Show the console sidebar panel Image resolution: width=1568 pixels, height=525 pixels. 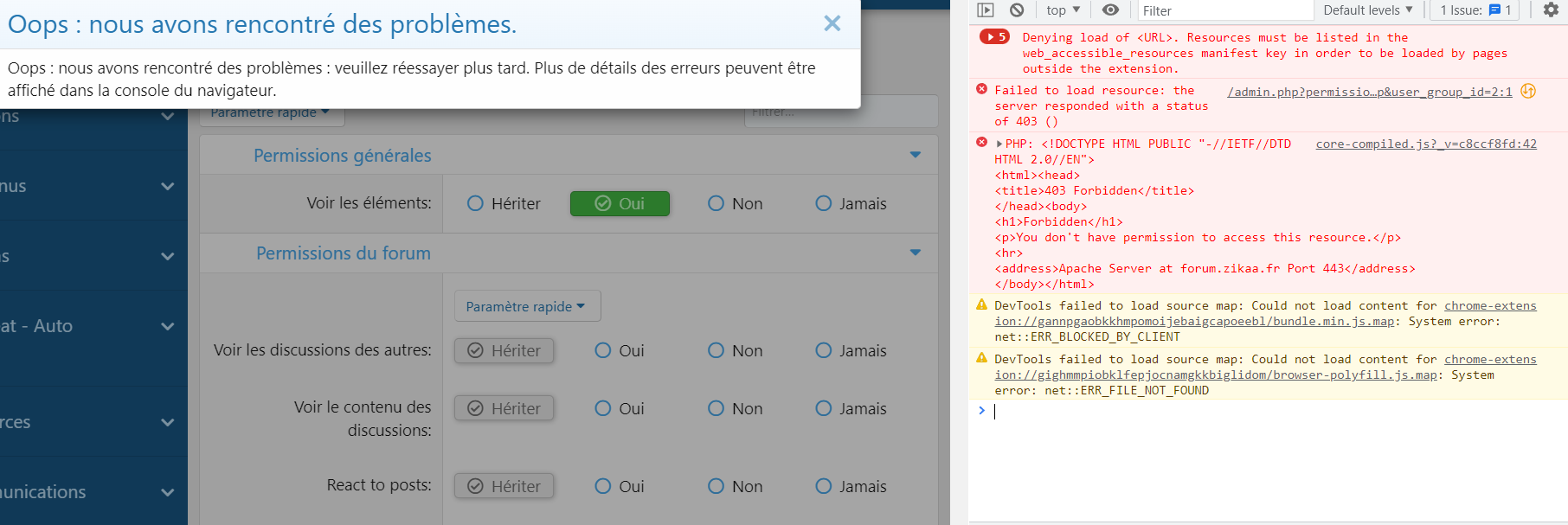(x=985, y=10)
